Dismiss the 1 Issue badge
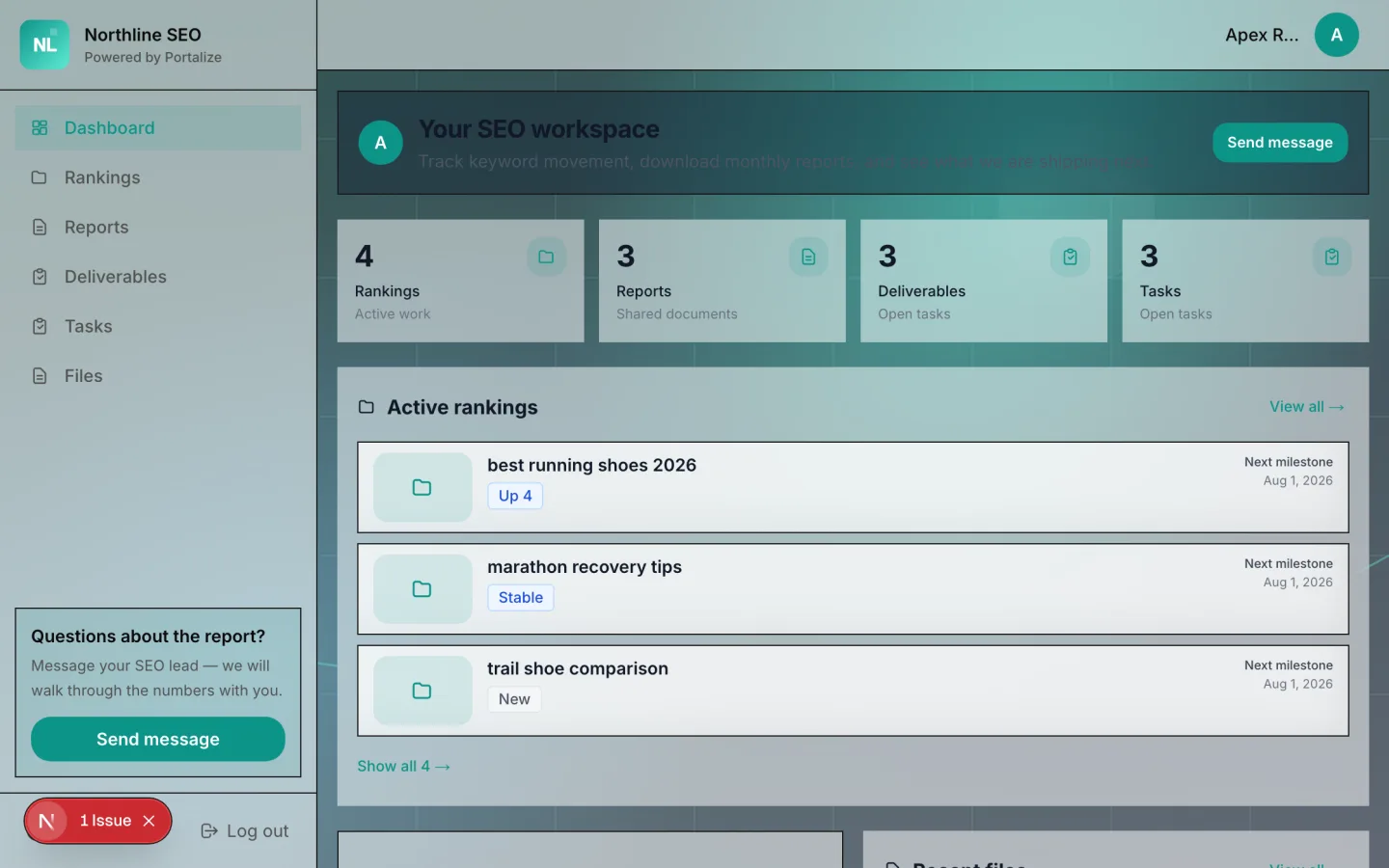 coord(149,821)
